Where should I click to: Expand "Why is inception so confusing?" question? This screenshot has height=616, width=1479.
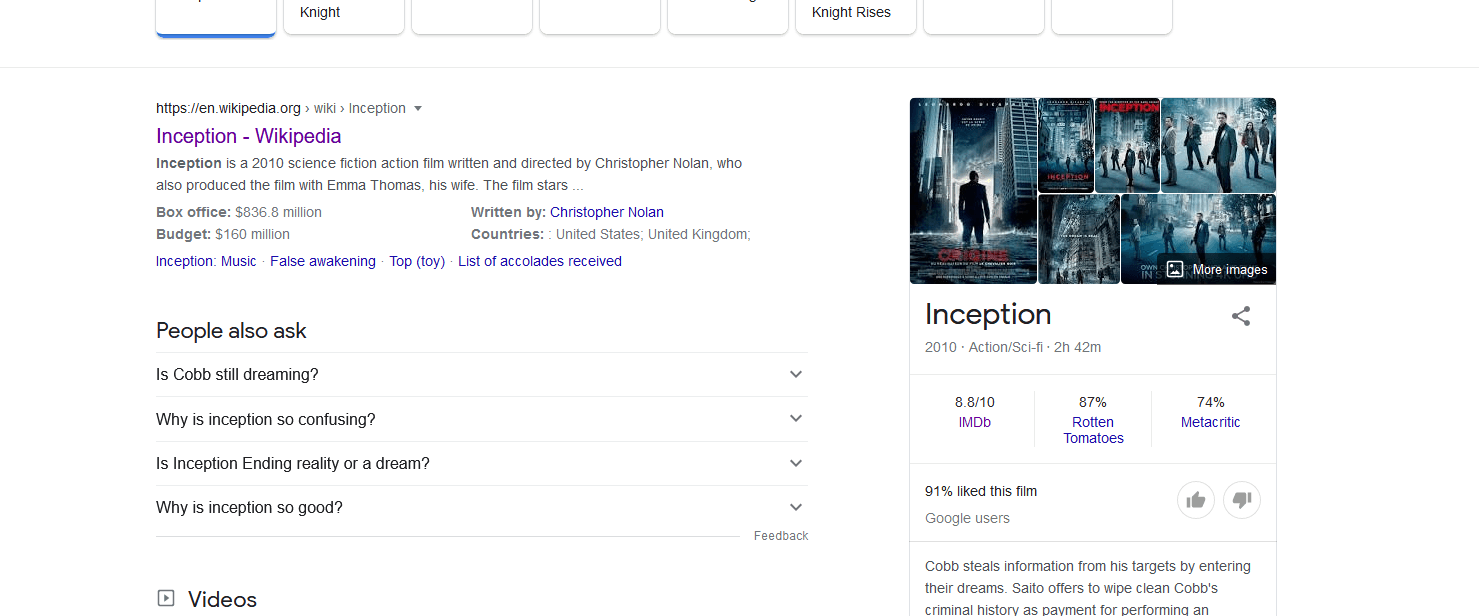pos(482,419)
